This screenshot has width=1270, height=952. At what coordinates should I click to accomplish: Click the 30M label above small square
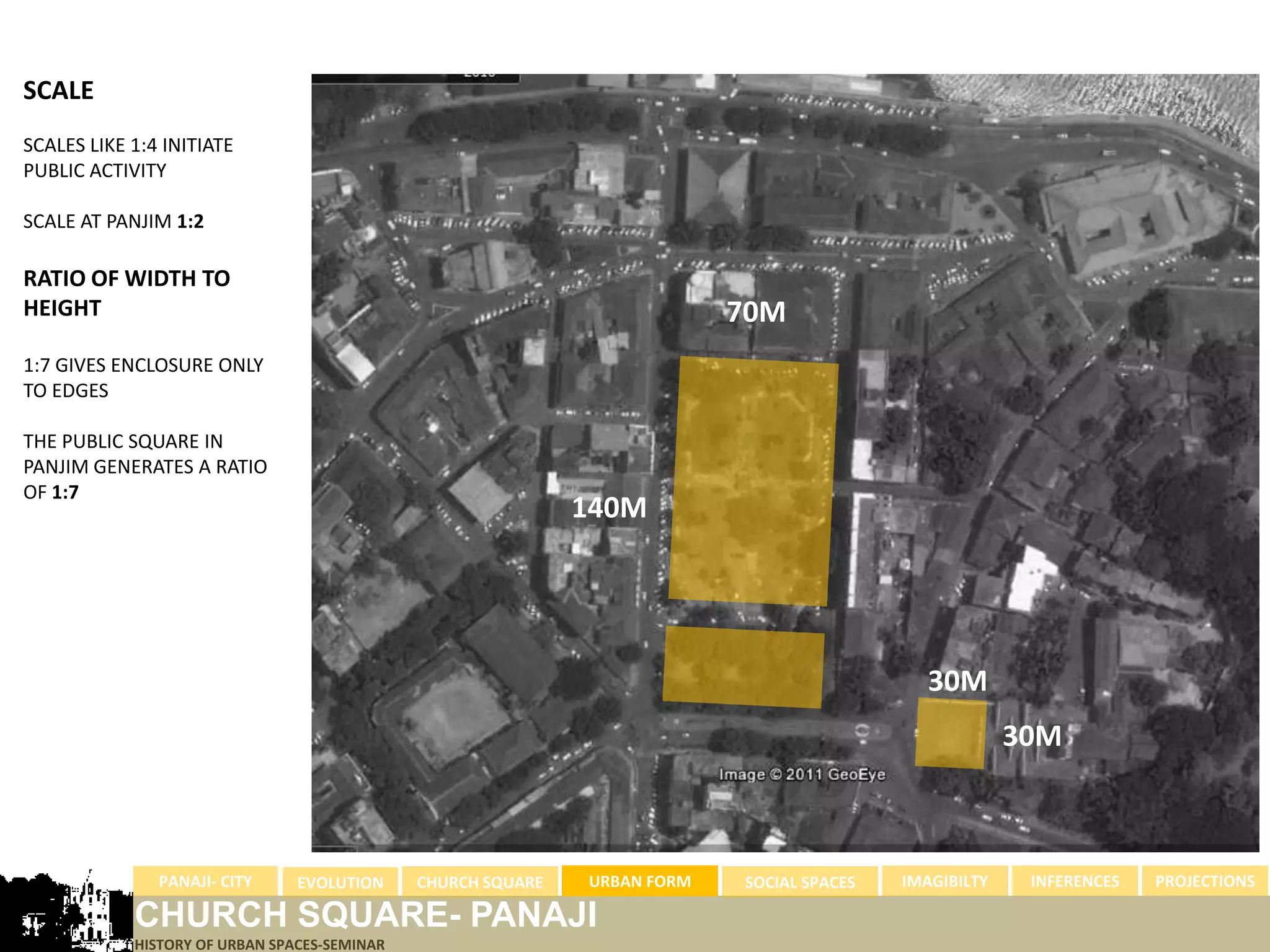957,681
